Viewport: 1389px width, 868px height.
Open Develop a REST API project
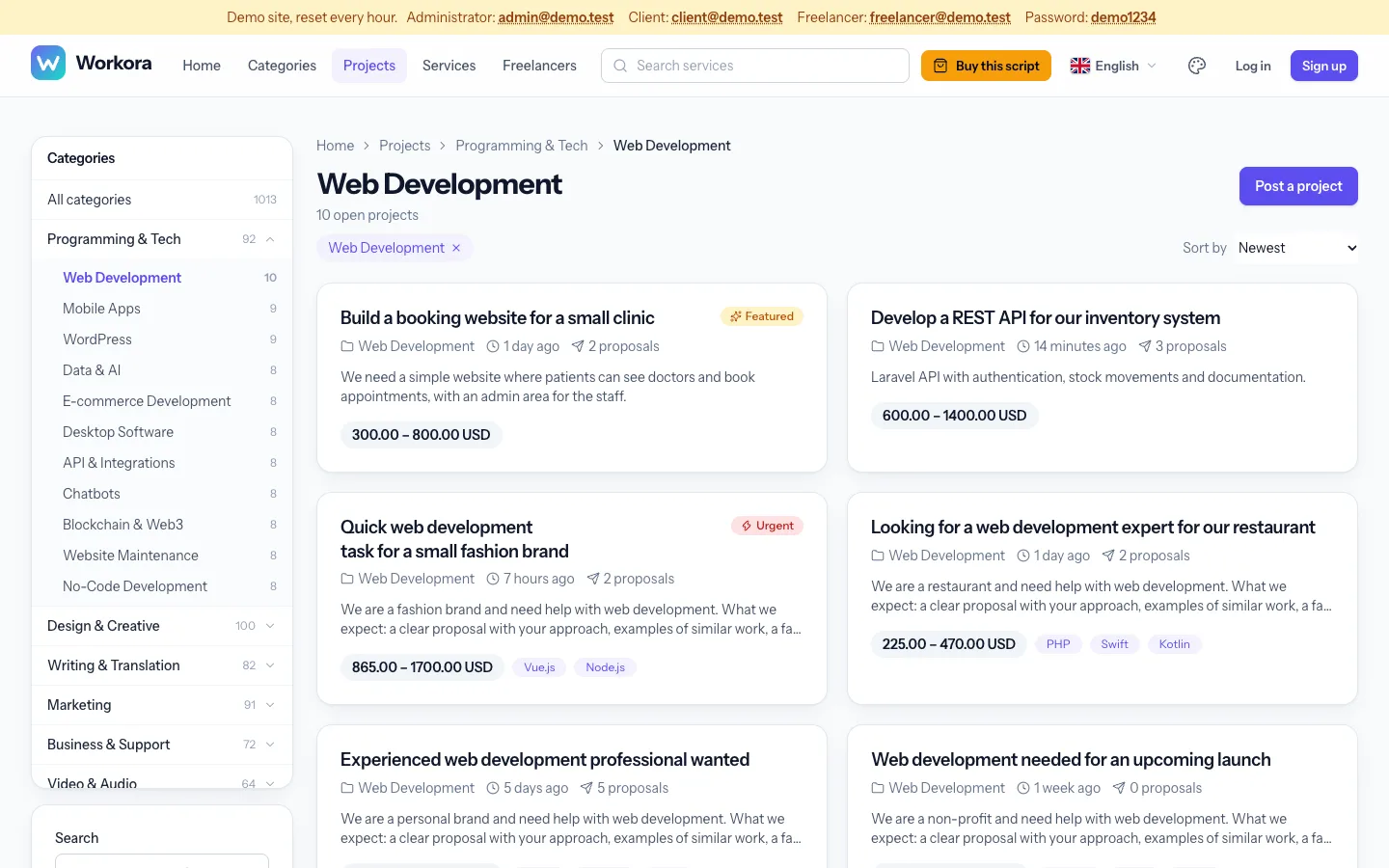click(x=1045, y=317)
